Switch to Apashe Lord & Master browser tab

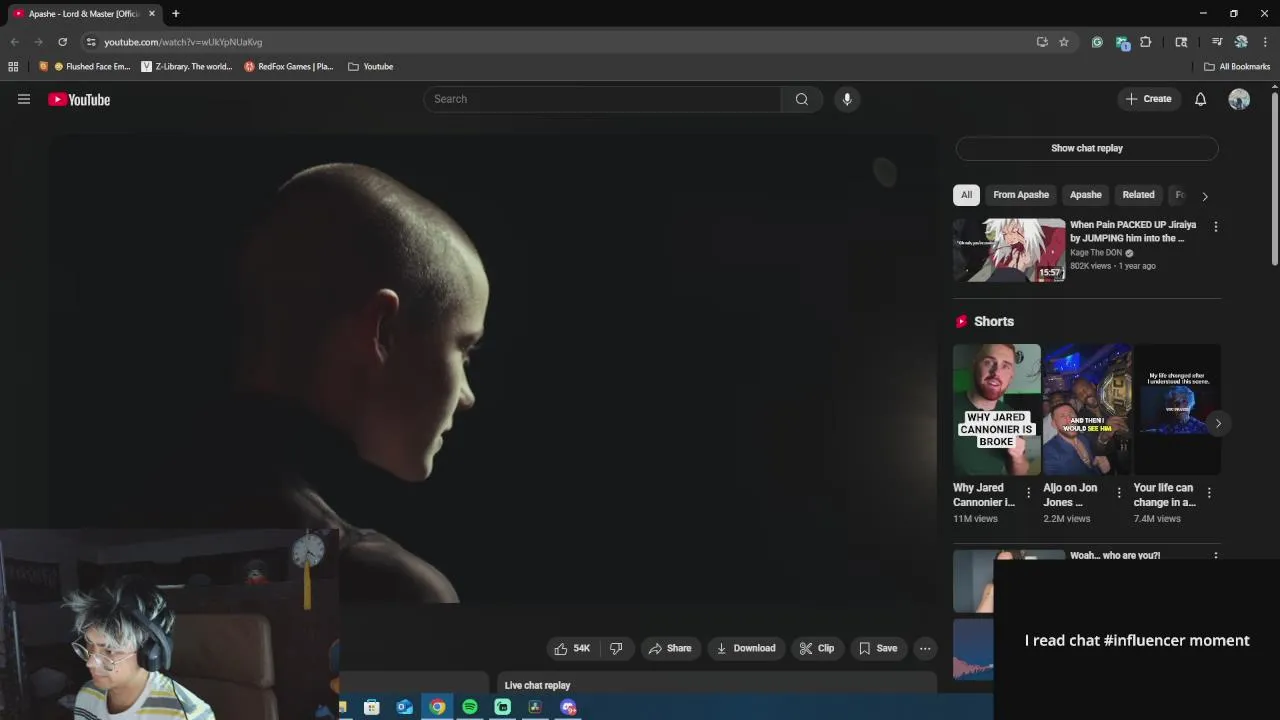pyautogui.click(x=82, y=13)
